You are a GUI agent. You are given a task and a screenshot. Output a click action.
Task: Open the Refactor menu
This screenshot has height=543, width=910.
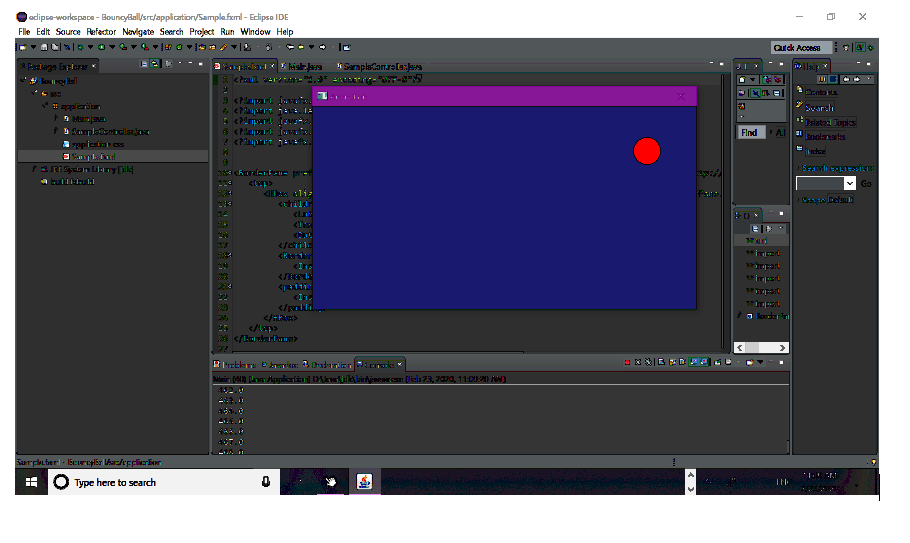[x=101, y=32]
